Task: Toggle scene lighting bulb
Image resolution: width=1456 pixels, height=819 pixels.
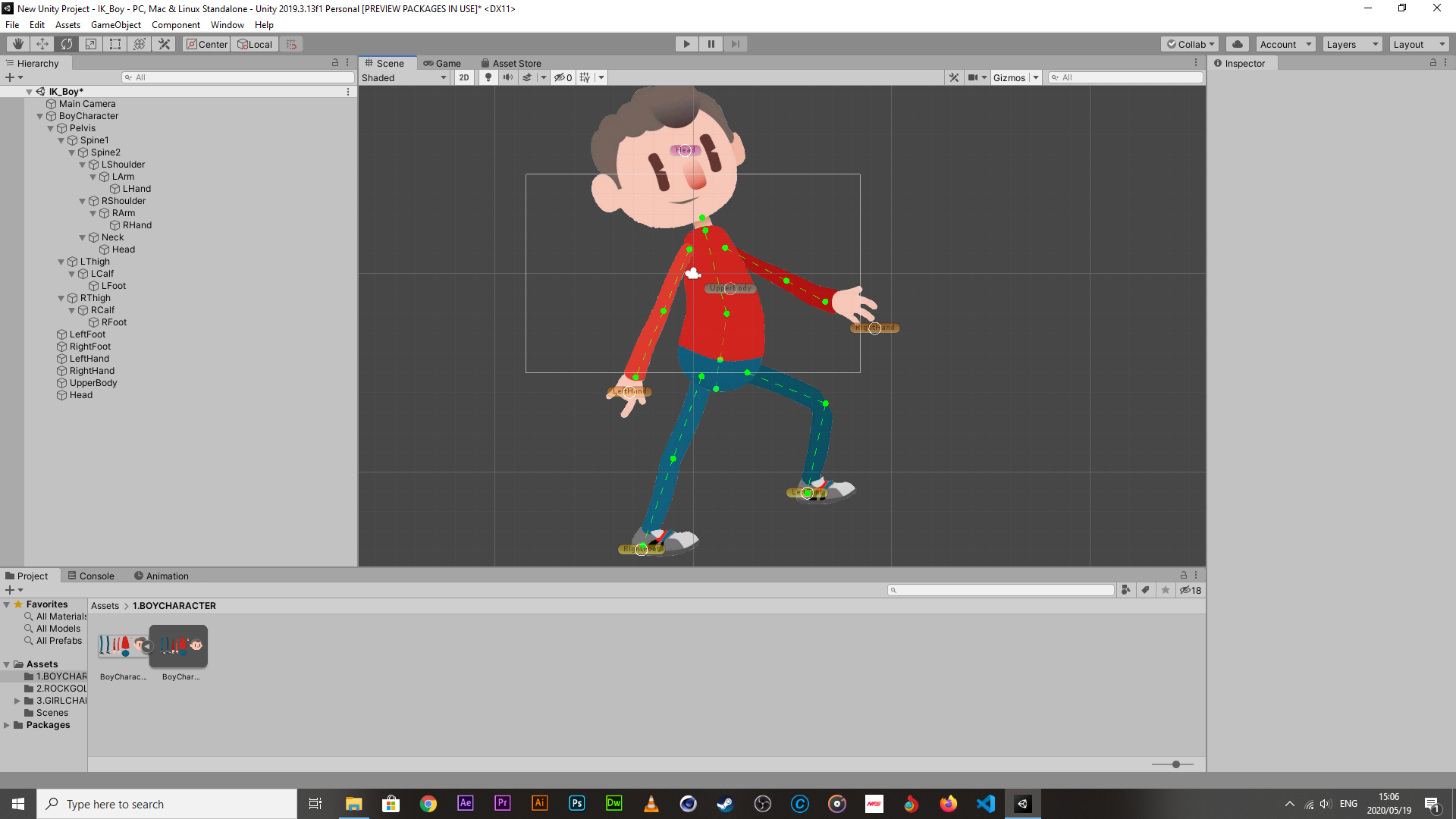Action: coord(488,77)
